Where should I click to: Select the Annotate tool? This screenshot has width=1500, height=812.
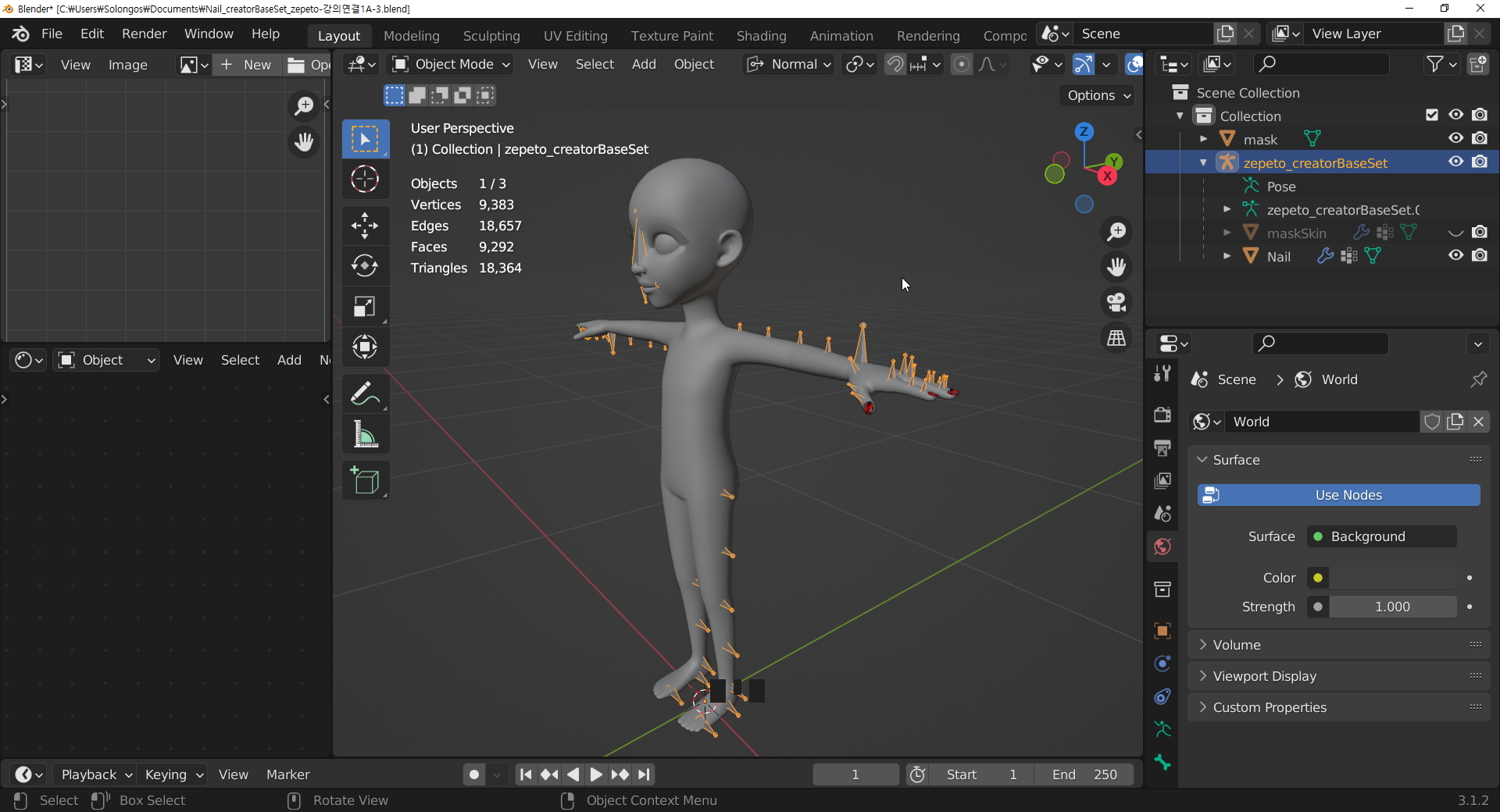click(x=365, y=394)
